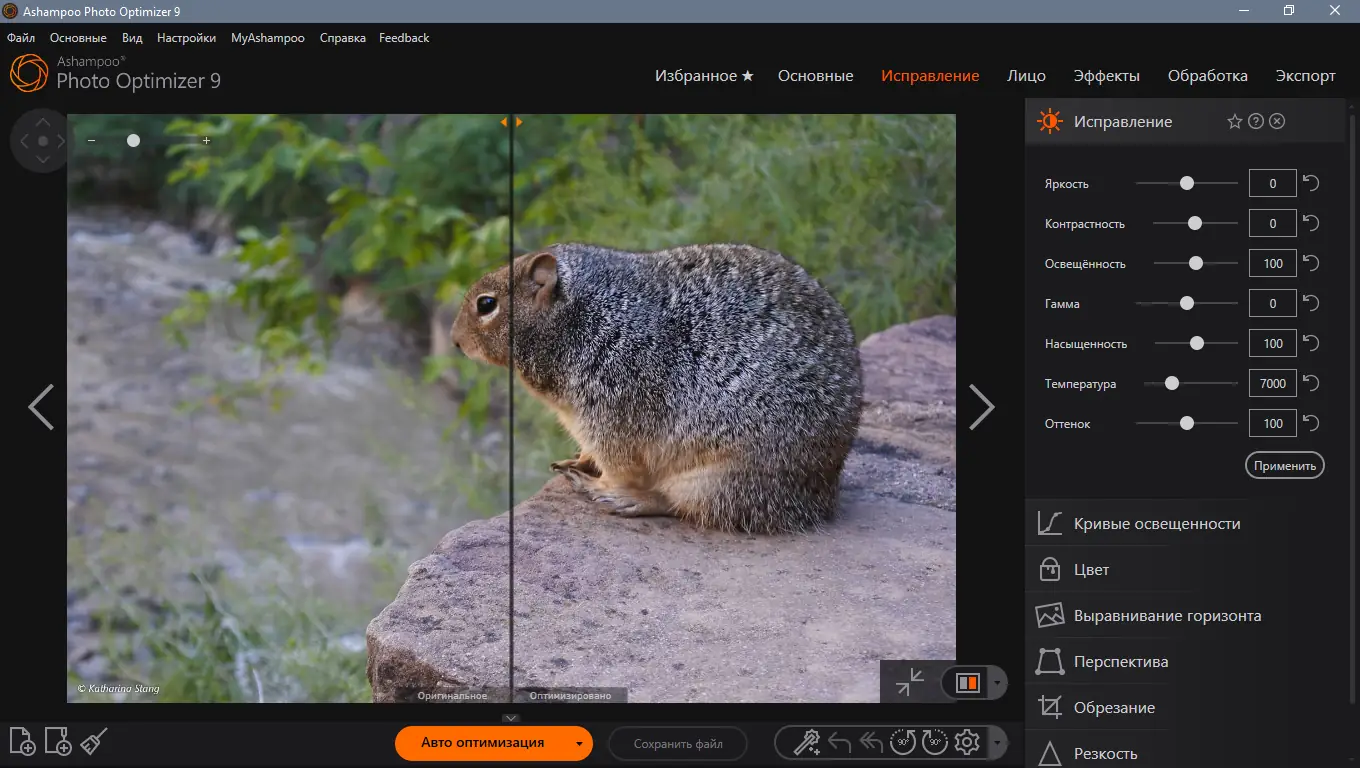Rotate image 90° counterclockwise
Image resolution: width=1360 pixels, height=768 pixels.
903,742
